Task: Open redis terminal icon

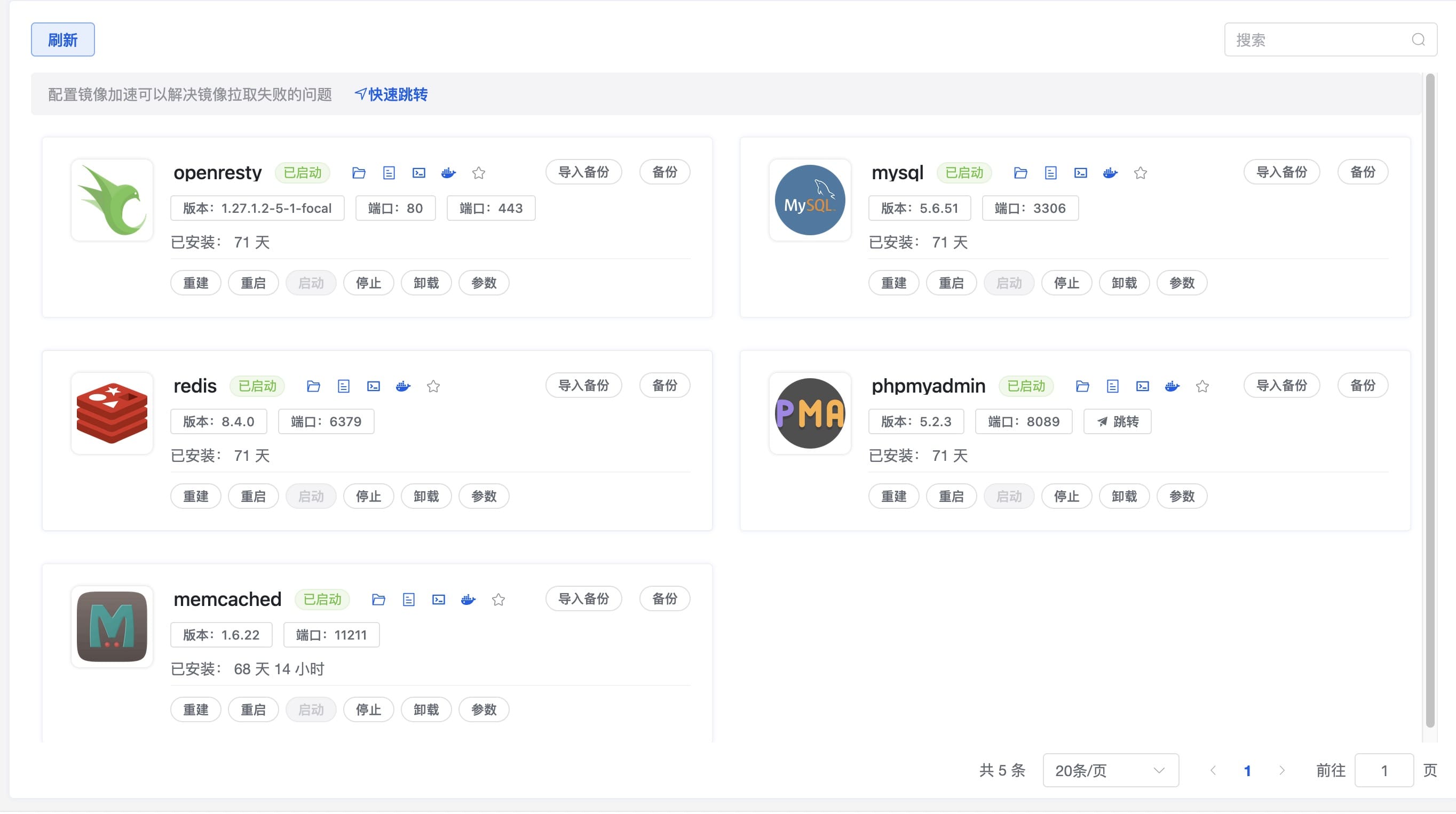Action: (373, 386)
